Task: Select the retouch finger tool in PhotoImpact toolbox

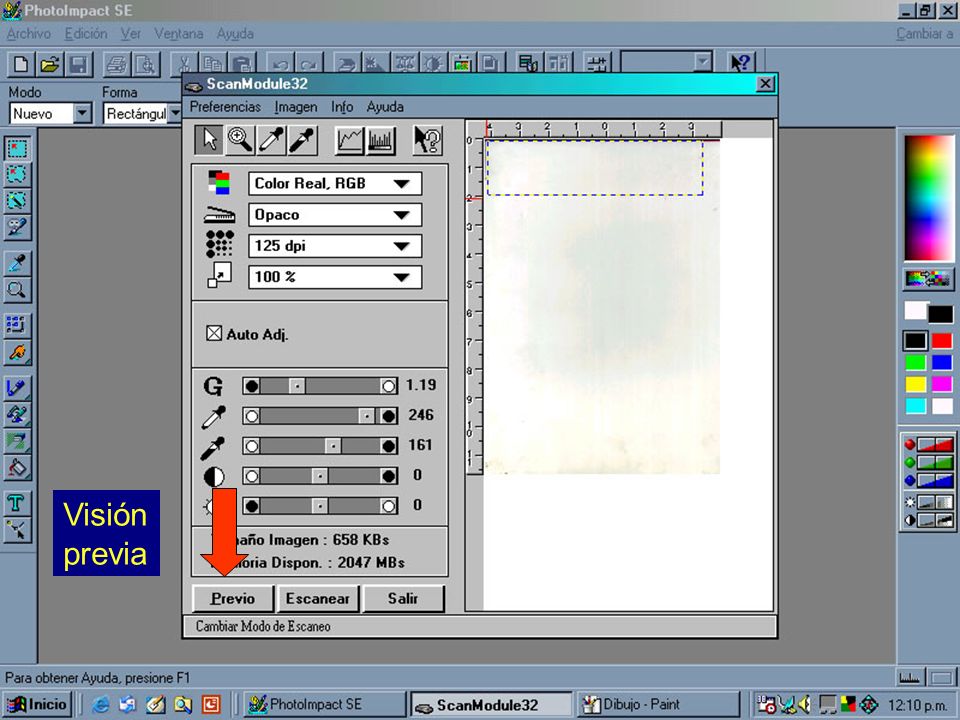Action: (x=17, y=352)
